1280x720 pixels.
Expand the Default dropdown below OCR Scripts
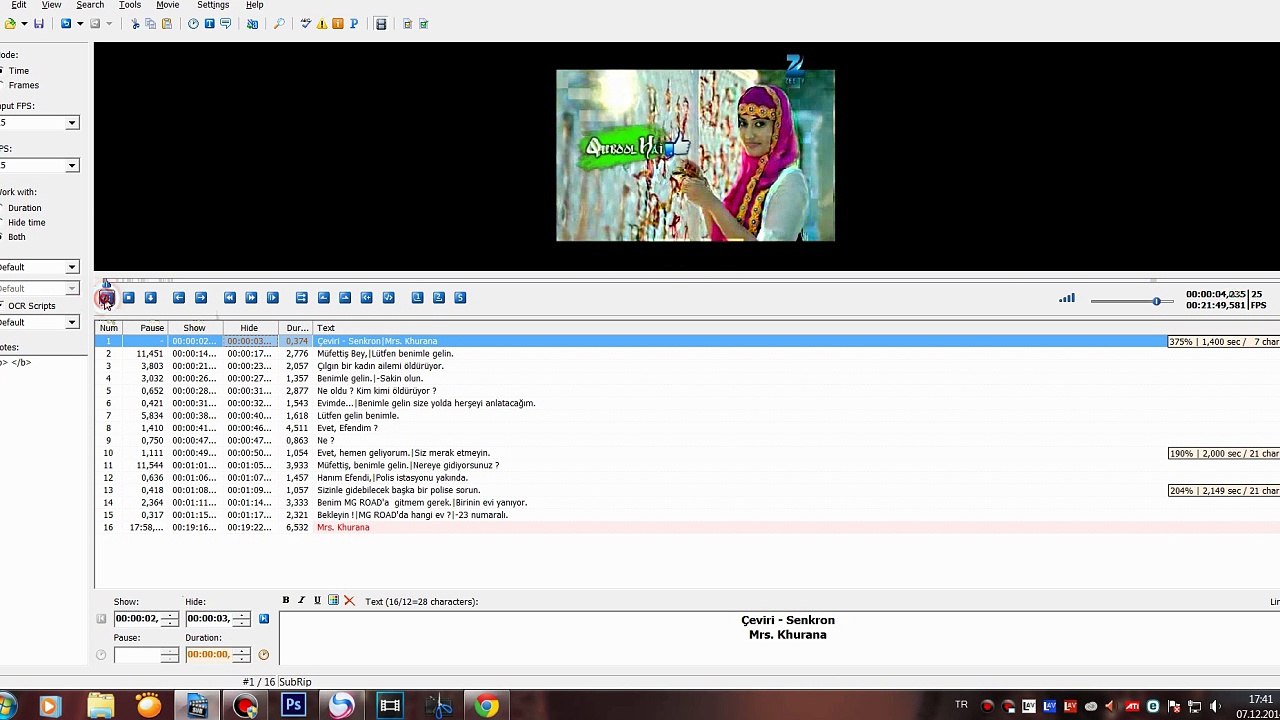[x=71, y=323]
